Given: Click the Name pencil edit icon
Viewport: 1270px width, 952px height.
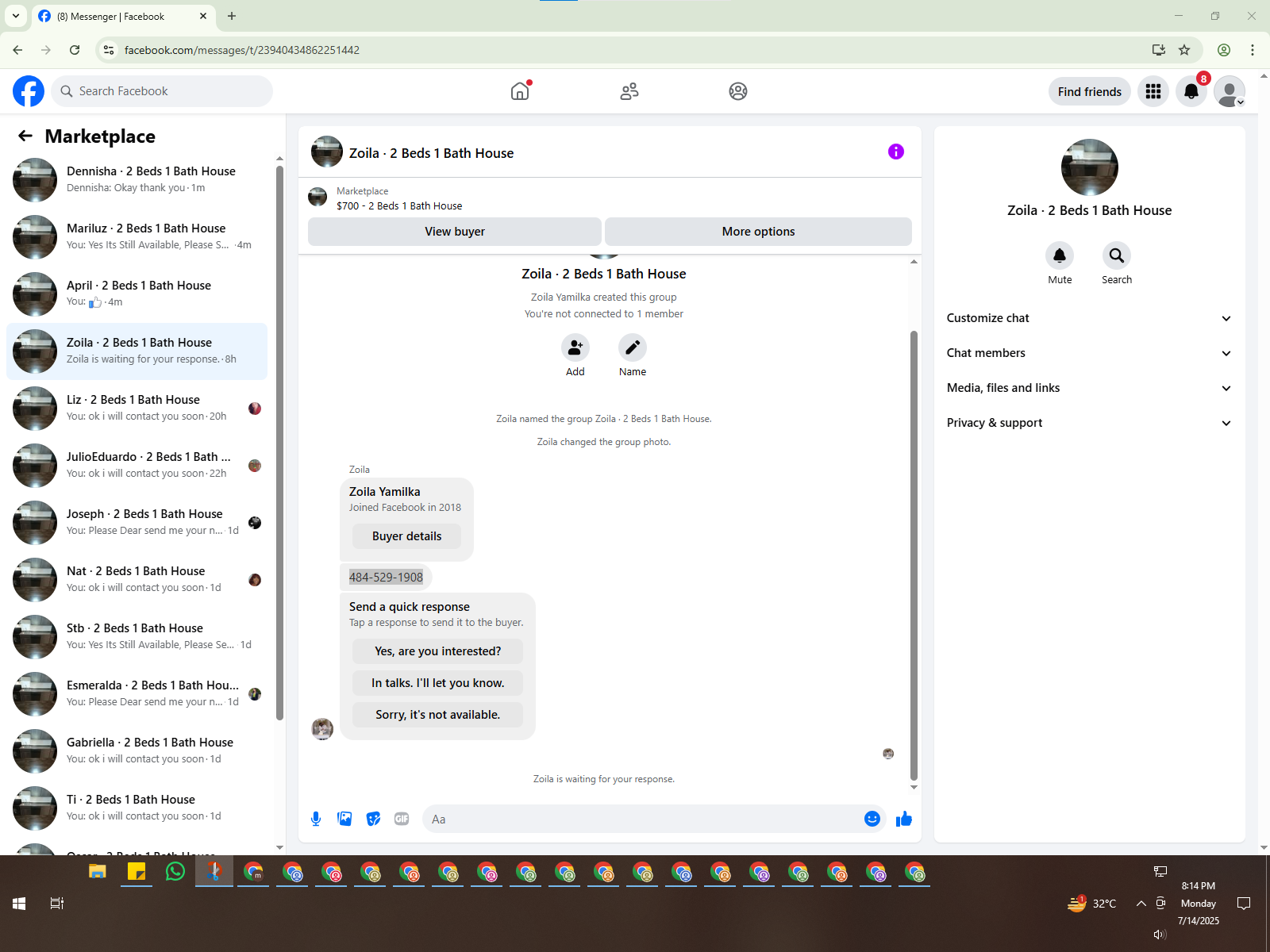Looking at the screenshot, I should [x=633, y=347].
